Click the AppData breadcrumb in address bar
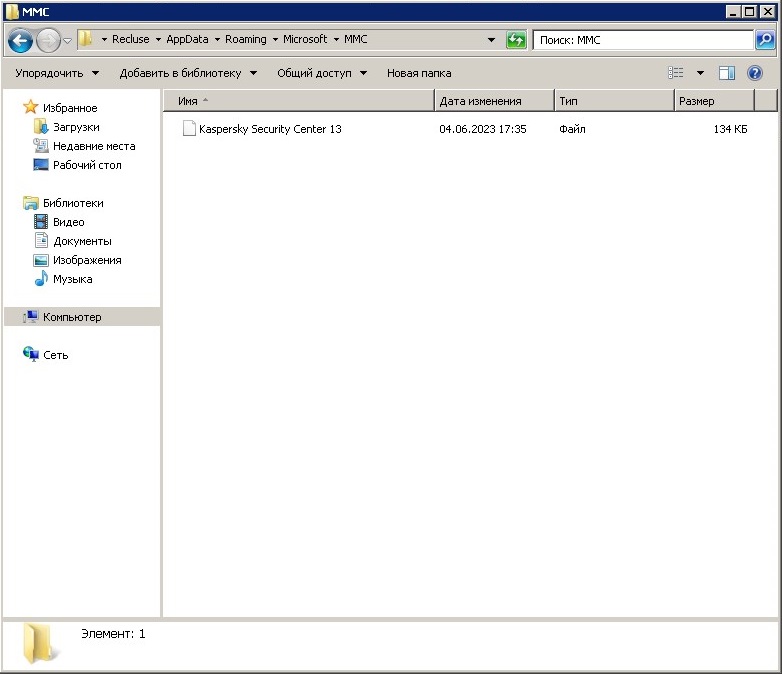Image resolution: width=782 pixels, height=674 pixels. click(x=187, y=40)
